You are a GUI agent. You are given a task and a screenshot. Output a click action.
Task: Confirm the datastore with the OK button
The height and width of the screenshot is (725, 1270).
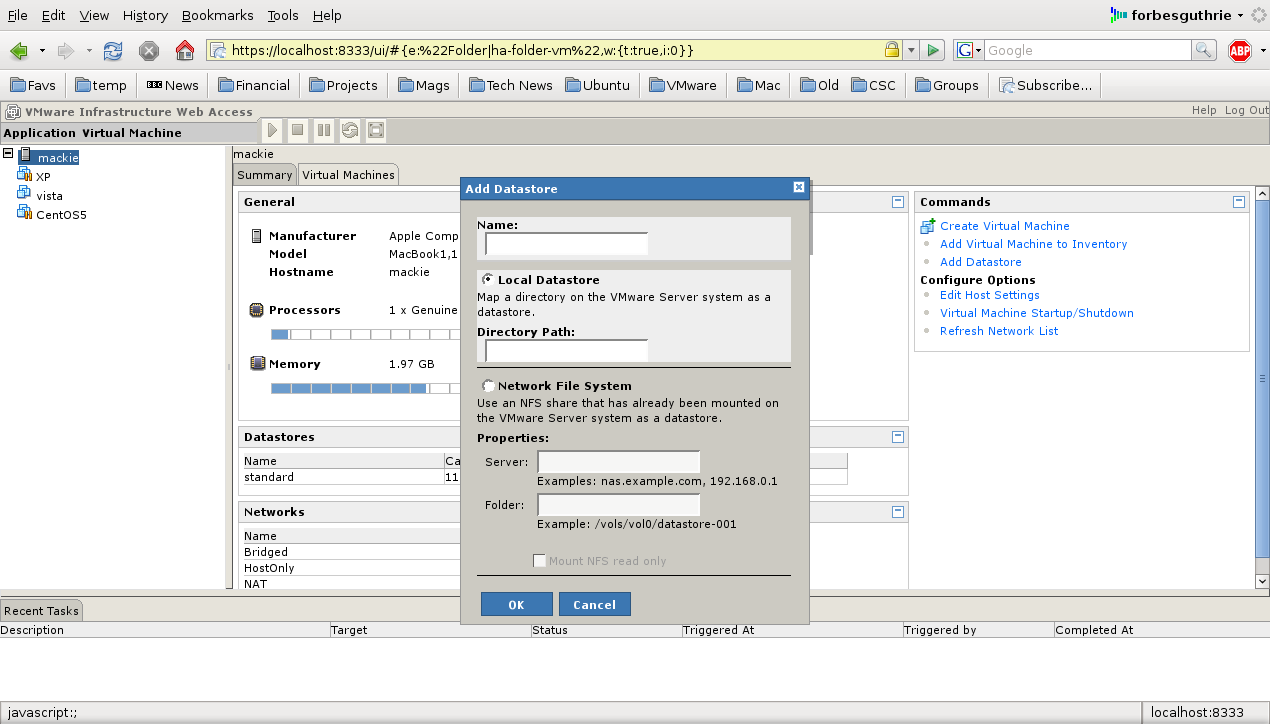pos(516,604)
